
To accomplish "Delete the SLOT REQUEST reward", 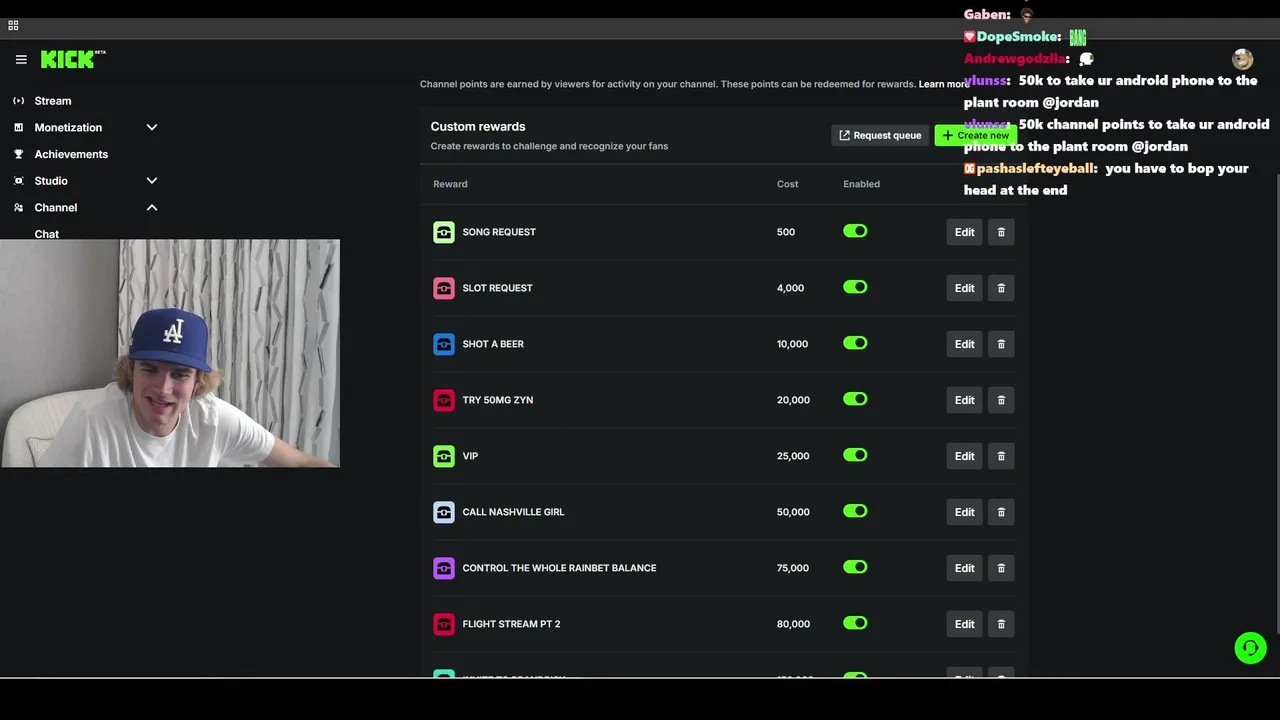I will (x=1001, y=288).
